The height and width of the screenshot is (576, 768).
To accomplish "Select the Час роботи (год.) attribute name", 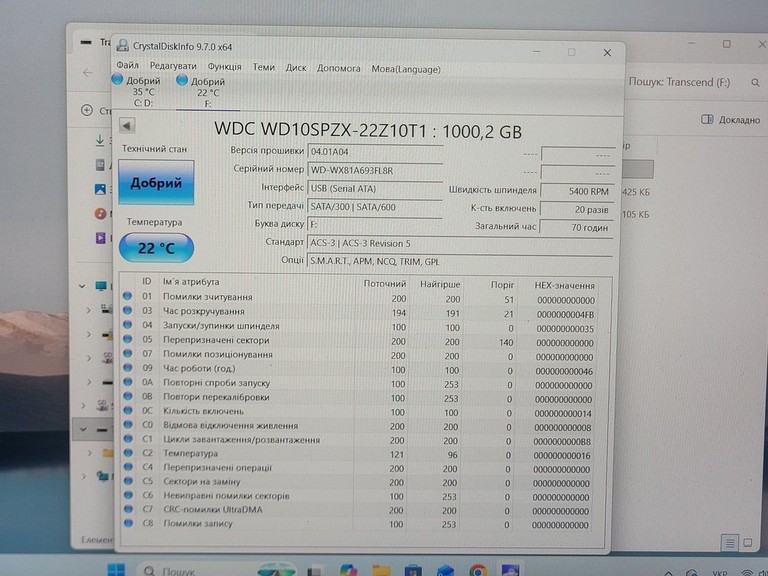I will coord(199,368).
